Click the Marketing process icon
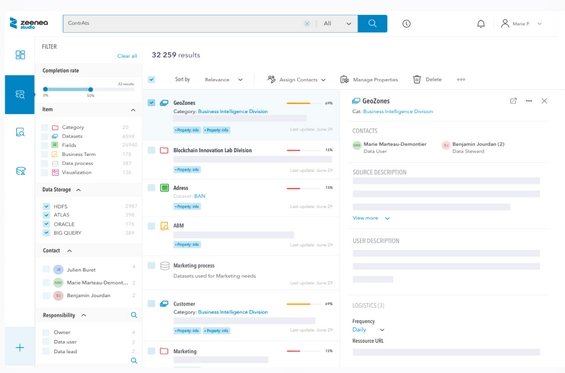The width and height of the screenshot is (565, 373). click(165, 266)
